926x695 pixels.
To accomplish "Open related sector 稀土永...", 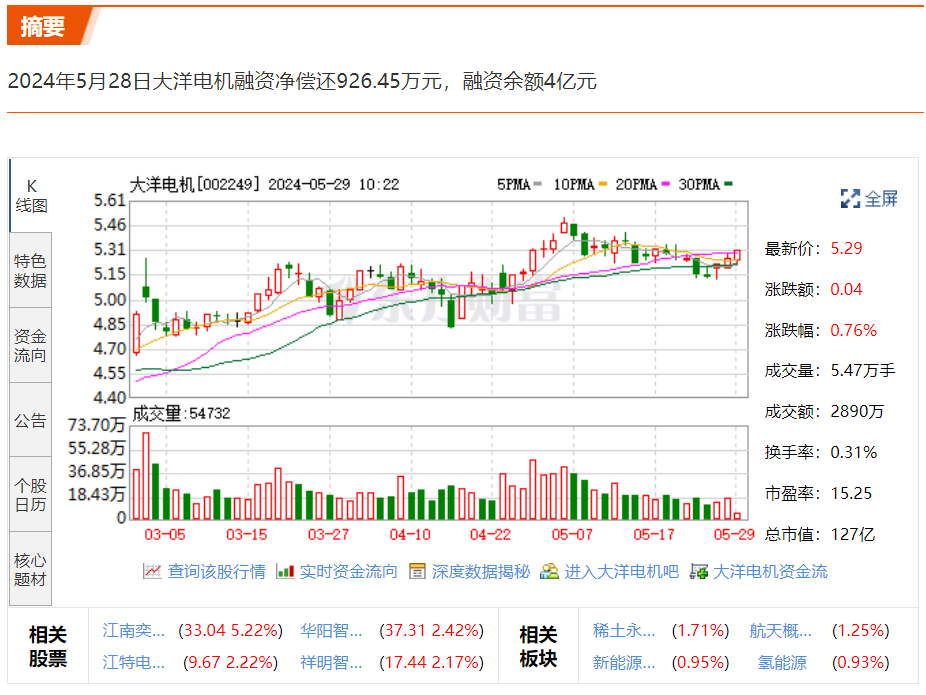I will (x=624, y=631).
